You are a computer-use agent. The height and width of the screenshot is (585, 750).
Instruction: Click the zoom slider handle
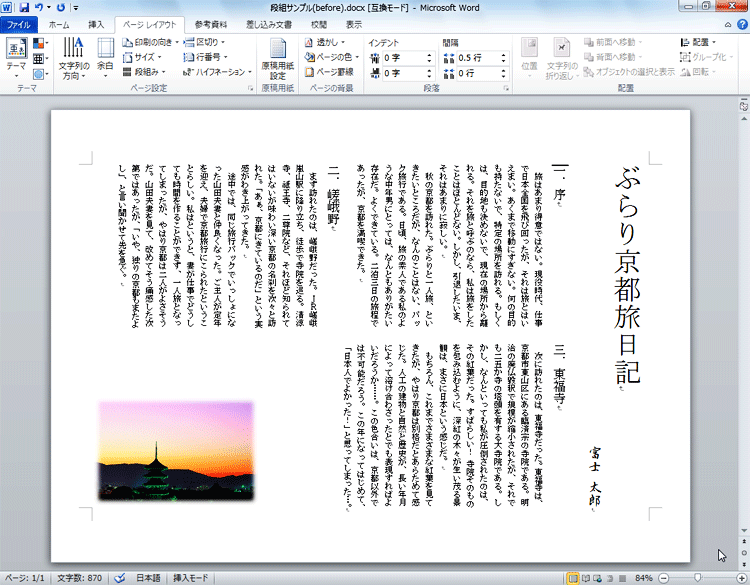click(x=698, y=578)
